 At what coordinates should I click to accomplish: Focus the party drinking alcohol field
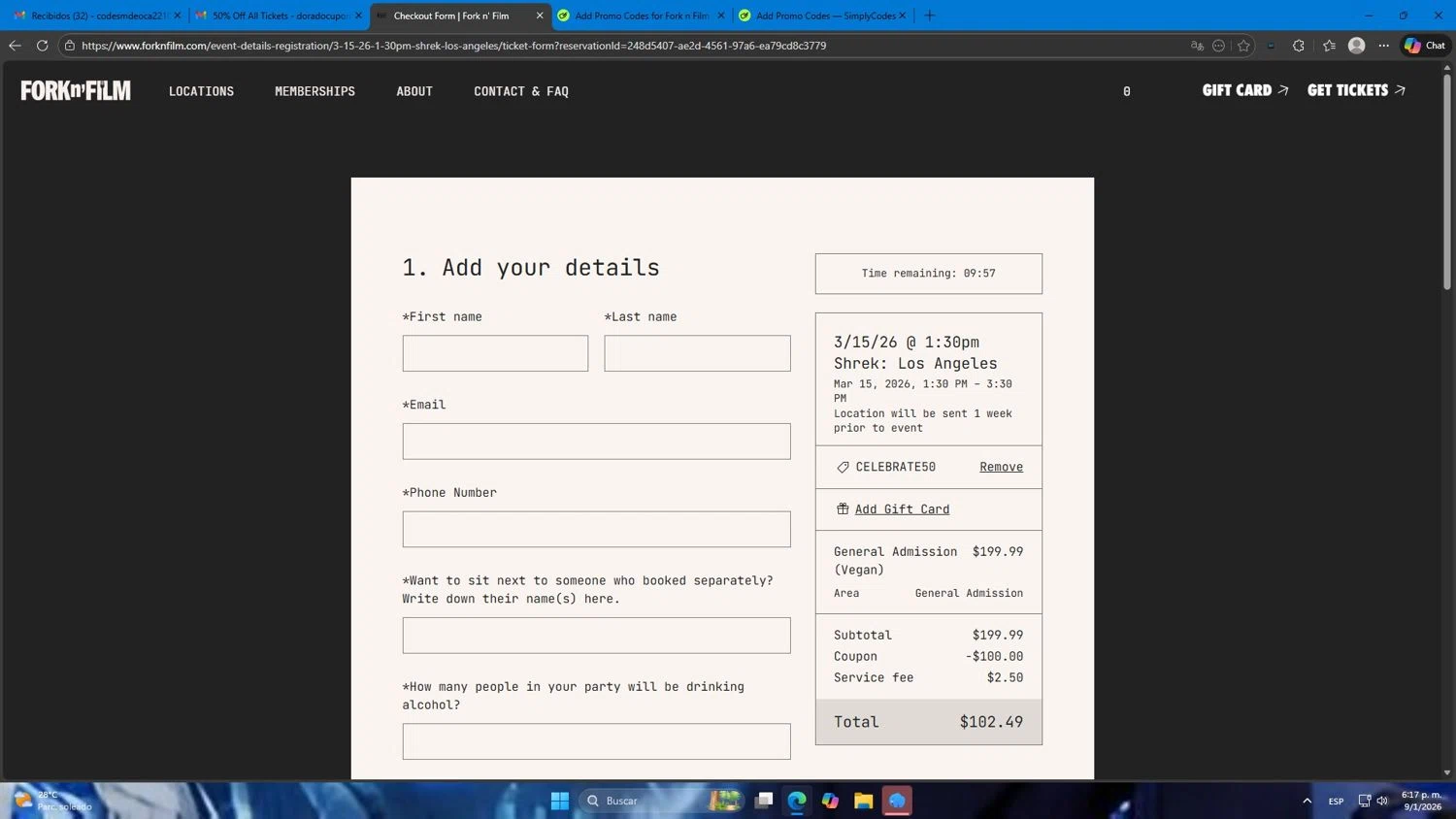(596, 741)
